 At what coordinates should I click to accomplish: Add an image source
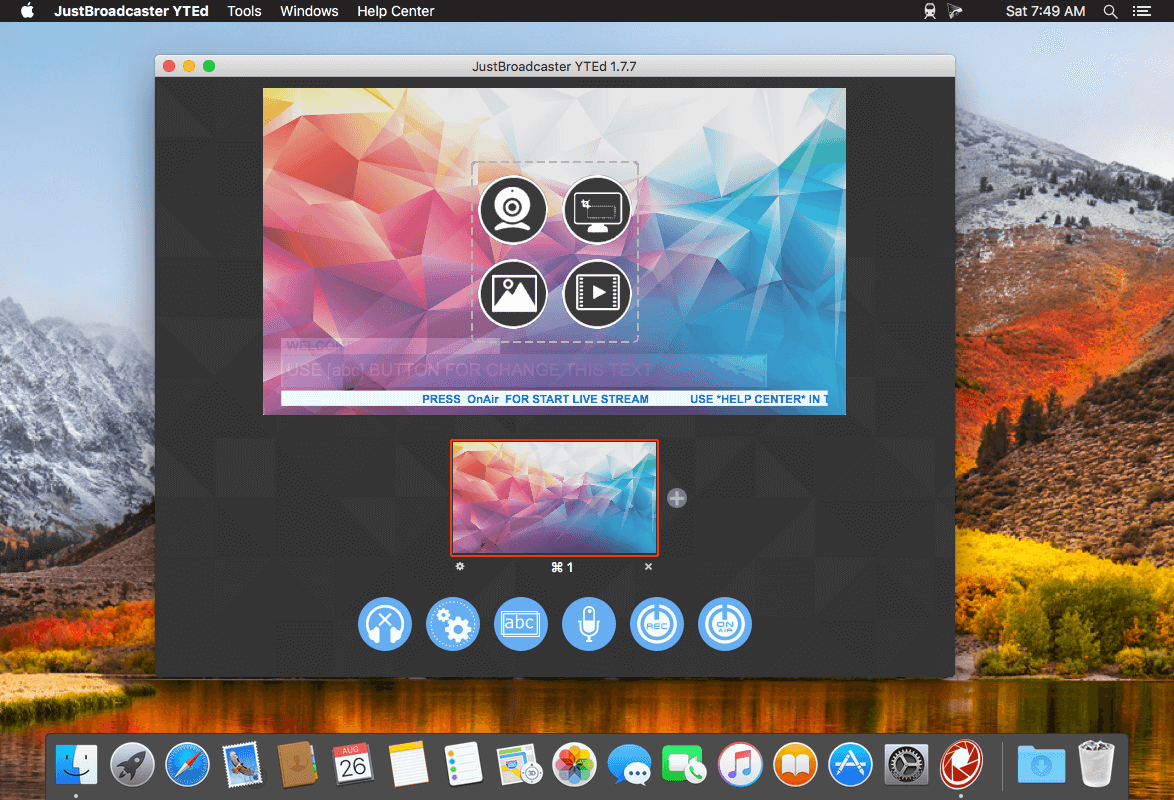tap(513, 294)
